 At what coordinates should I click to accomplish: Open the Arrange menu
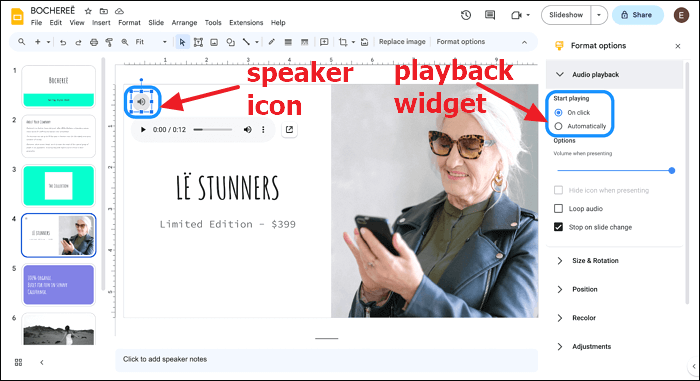click(x=184, y=22)
